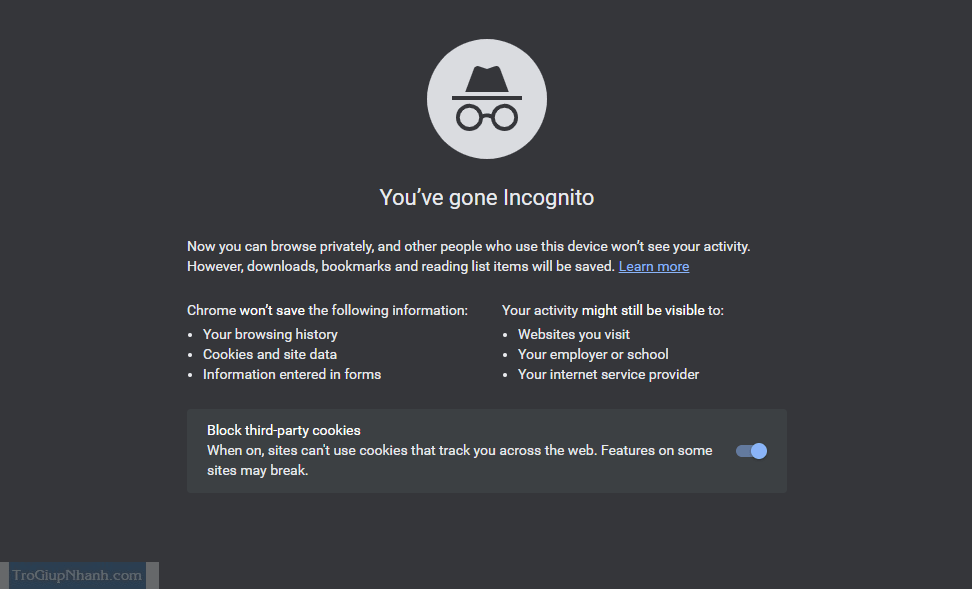The width and height of the screenshot is (972, 589).
Task: Click the "Websites you visit" bullet
Action: [574, 334]
